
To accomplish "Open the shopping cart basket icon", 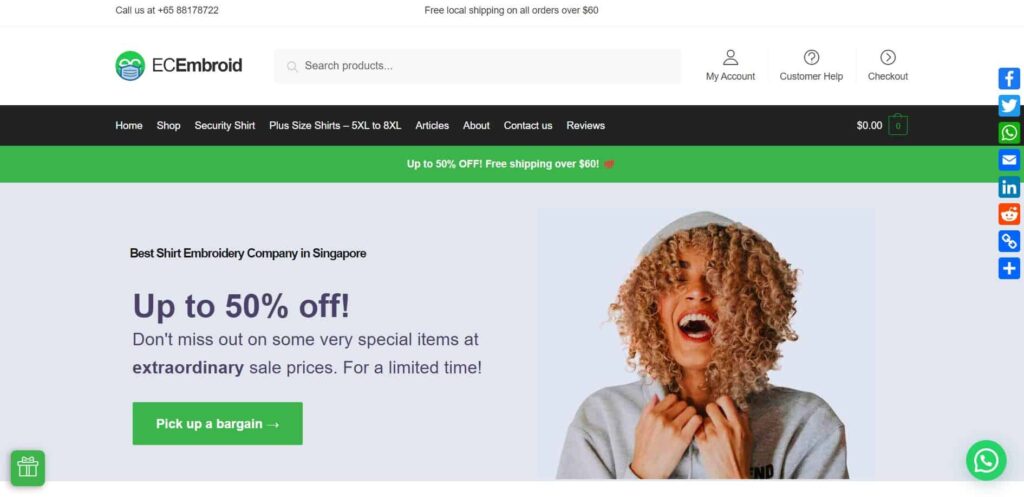I will click(x=898, y=125).
